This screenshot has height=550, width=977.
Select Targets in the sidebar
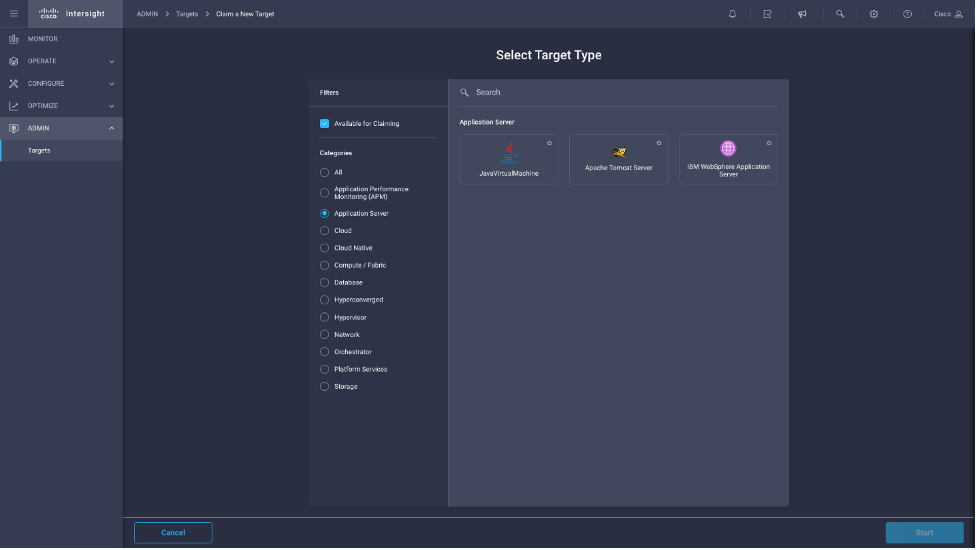click(39, 151)
